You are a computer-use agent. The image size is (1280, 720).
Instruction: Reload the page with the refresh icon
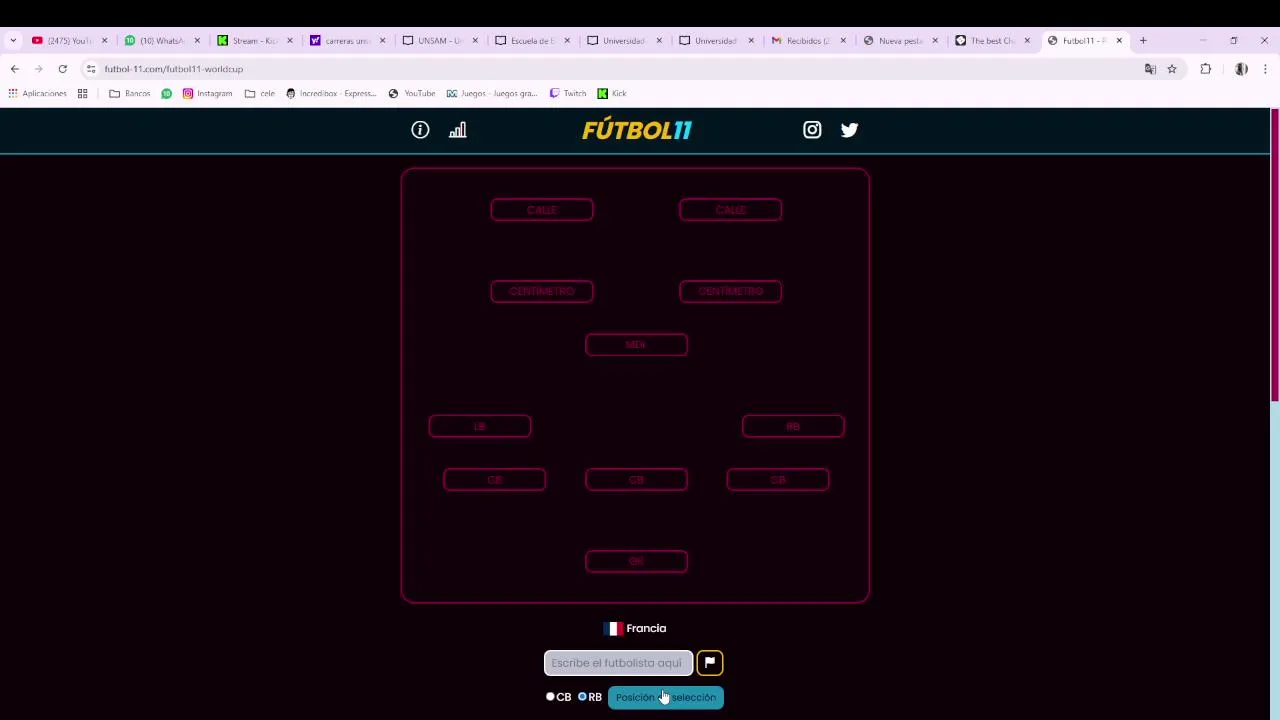point(62,69)
